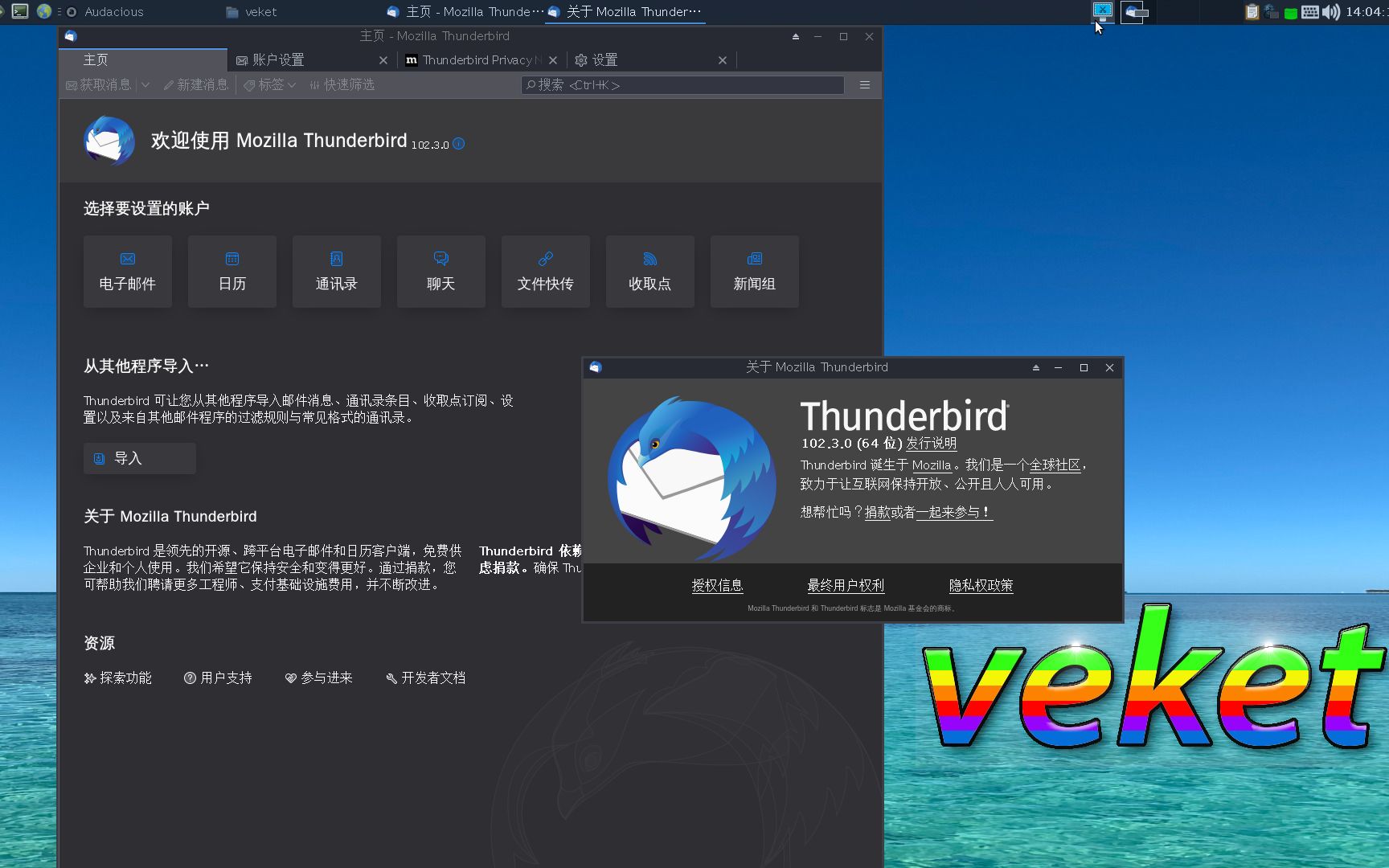Image resolution: width=1389 pixels, height=868 pixels.
Task: Click the screenshot tool tray icon
Action: (1103, 11)
